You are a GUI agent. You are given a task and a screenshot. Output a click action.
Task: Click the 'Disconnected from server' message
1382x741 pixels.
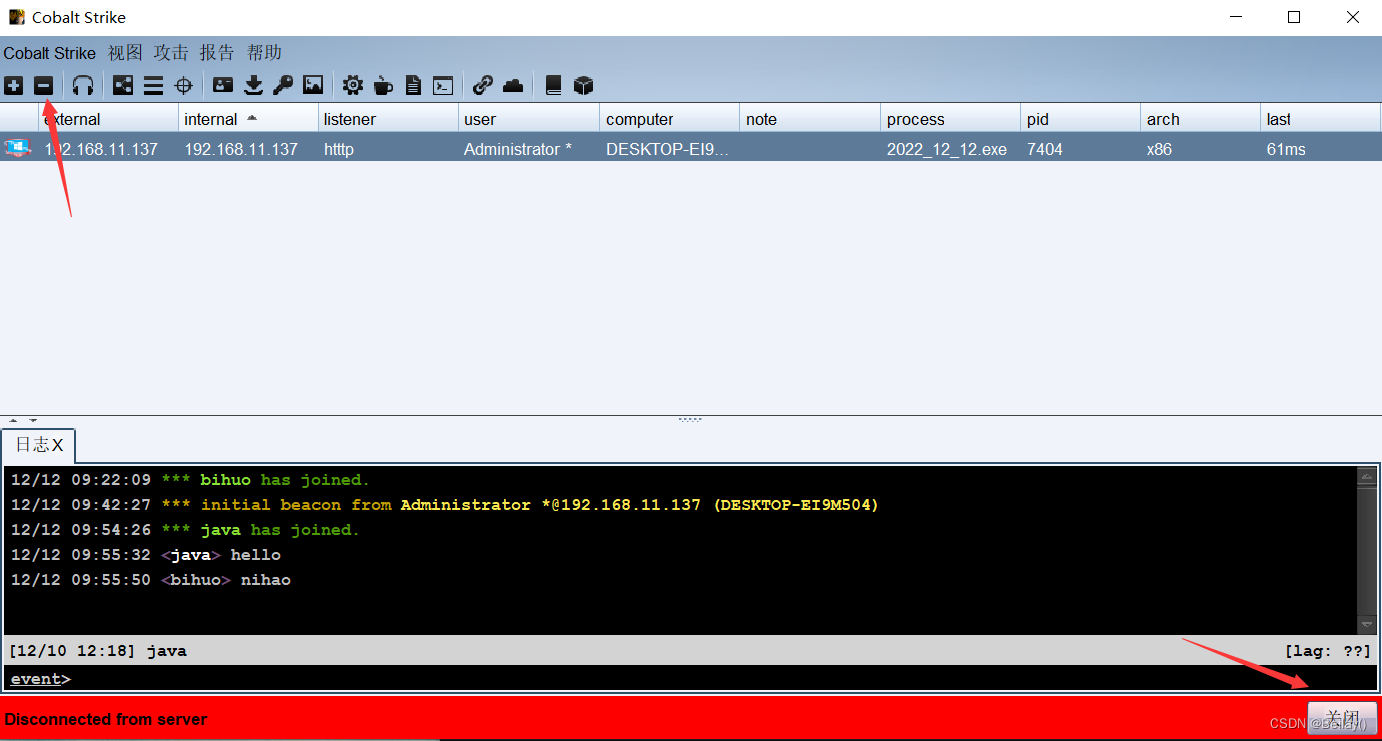(x=106, y=719)
